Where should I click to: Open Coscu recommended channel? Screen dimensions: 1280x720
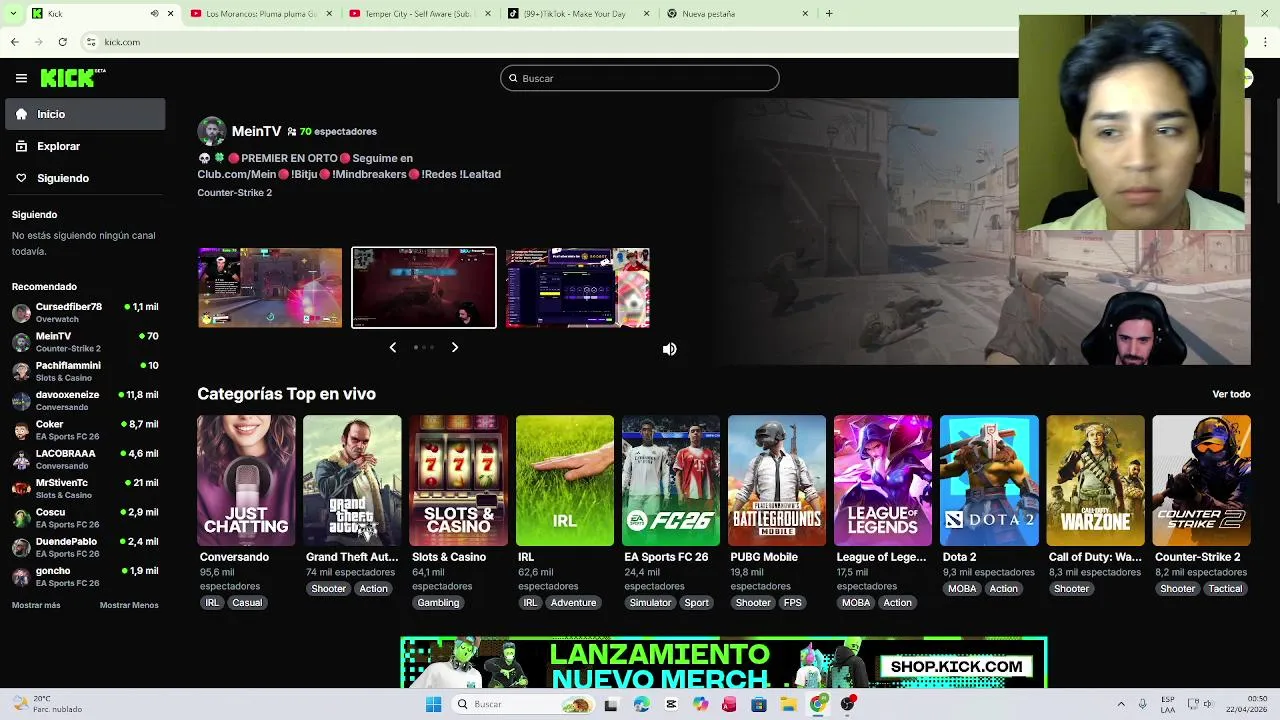85,518
